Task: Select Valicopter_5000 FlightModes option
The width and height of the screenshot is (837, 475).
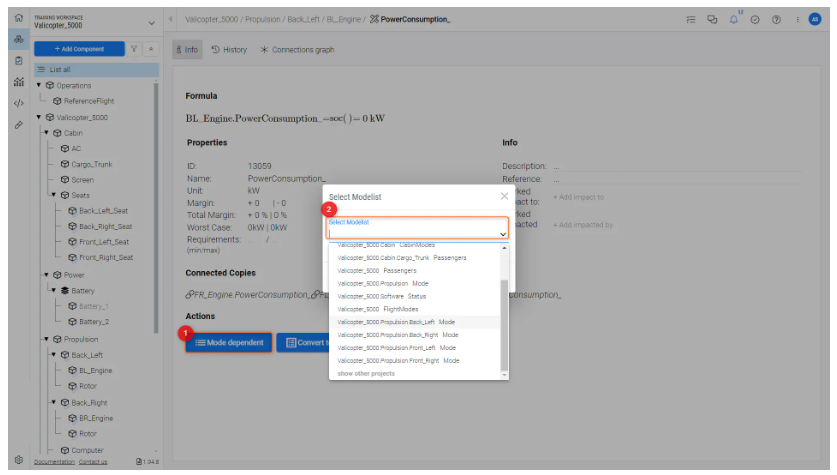Action: [x=415, y=309]
